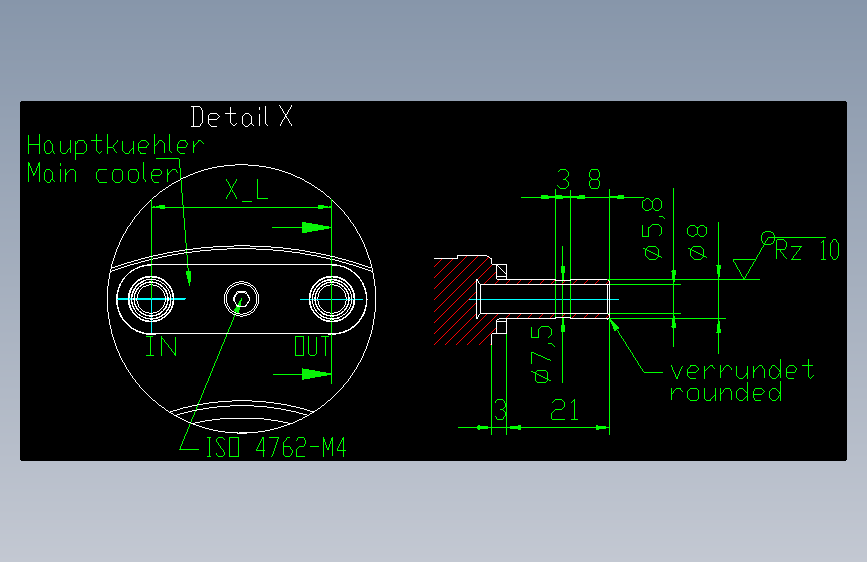Image resolution: width=867 pixels, height=562 pixels.
Task: Click the IN port circle
Action: (151, 299)
